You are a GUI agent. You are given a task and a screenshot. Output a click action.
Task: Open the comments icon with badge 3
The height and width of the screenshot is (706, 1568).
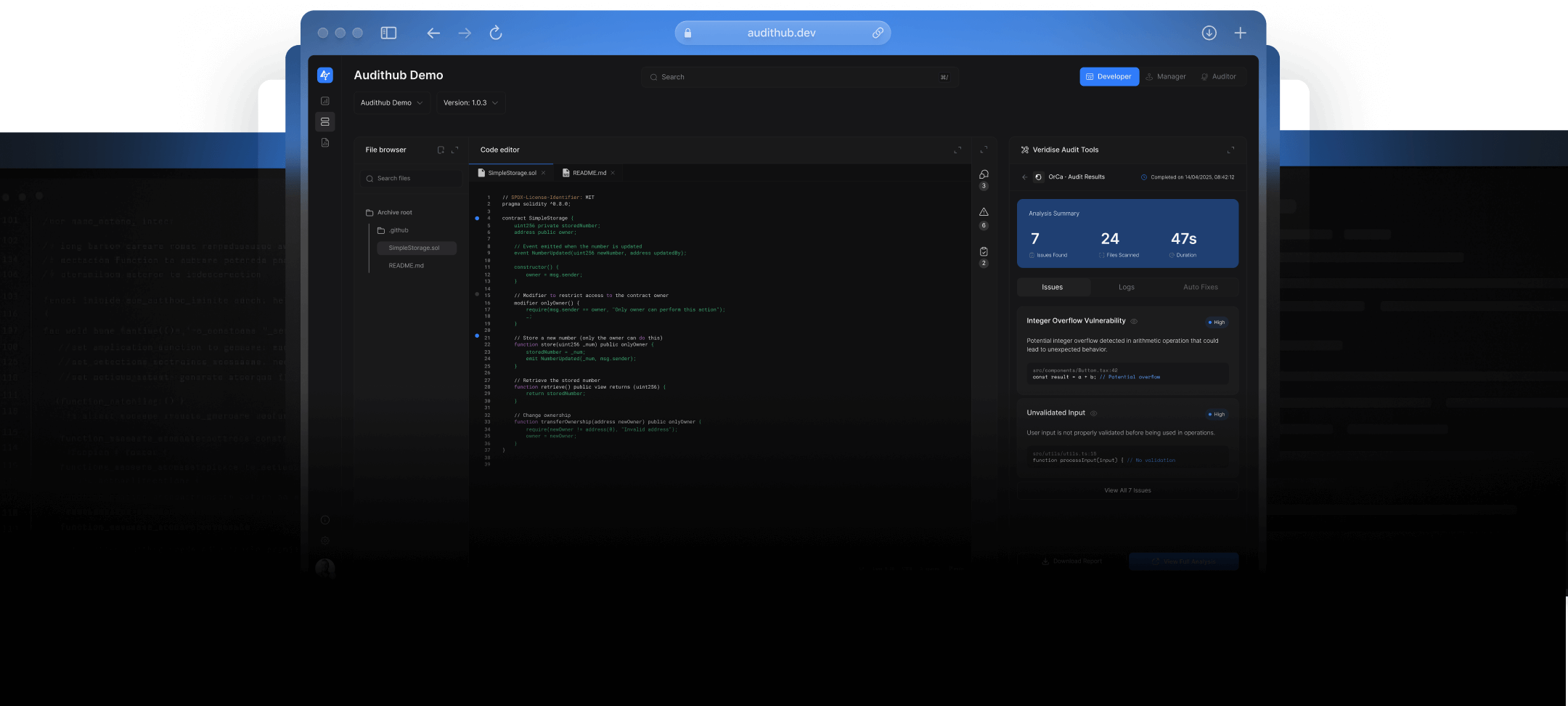[x=984, y=174]
